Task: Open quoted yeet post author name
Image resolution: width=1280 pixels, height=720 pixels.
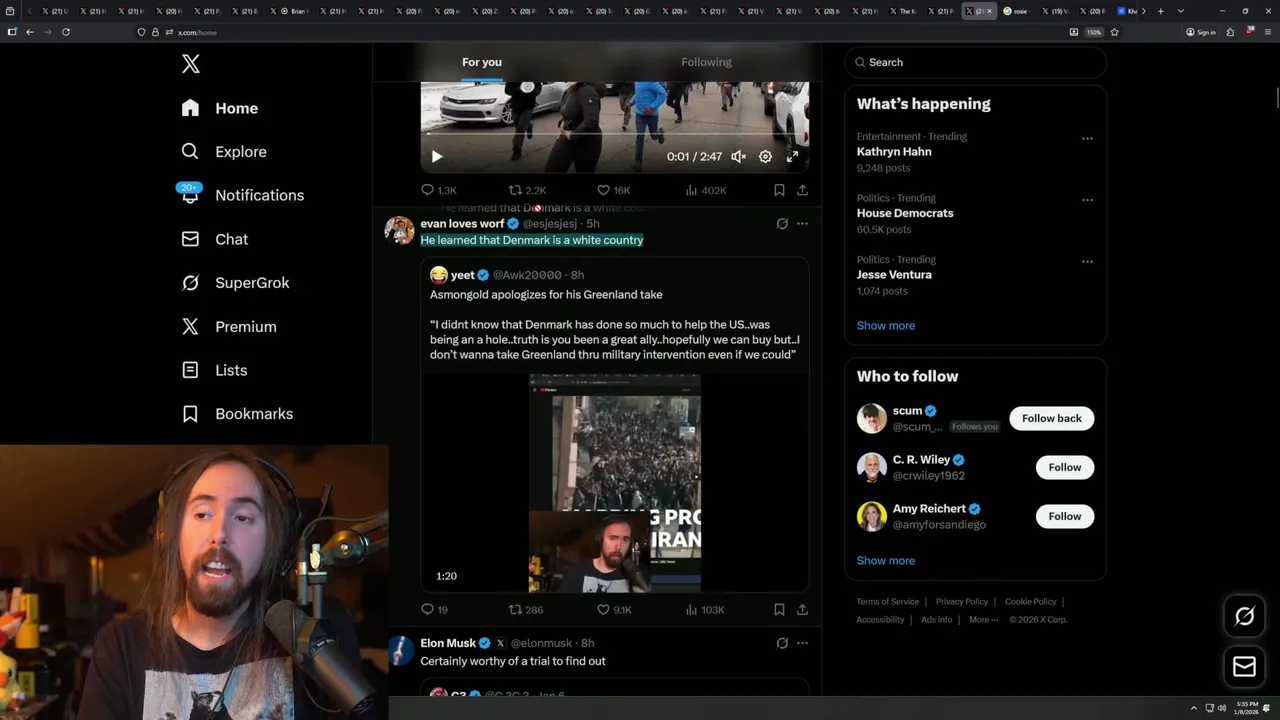Action: point(463,275)
